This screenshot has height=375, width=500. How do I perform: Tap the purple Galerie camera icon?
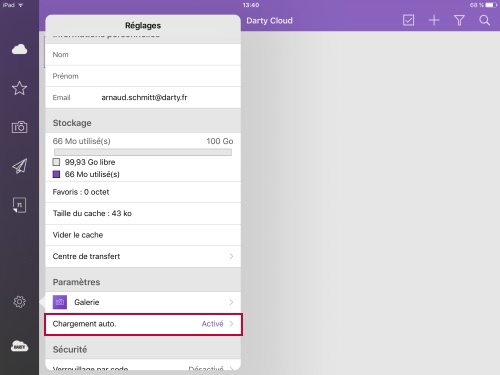tap(60, 302)
